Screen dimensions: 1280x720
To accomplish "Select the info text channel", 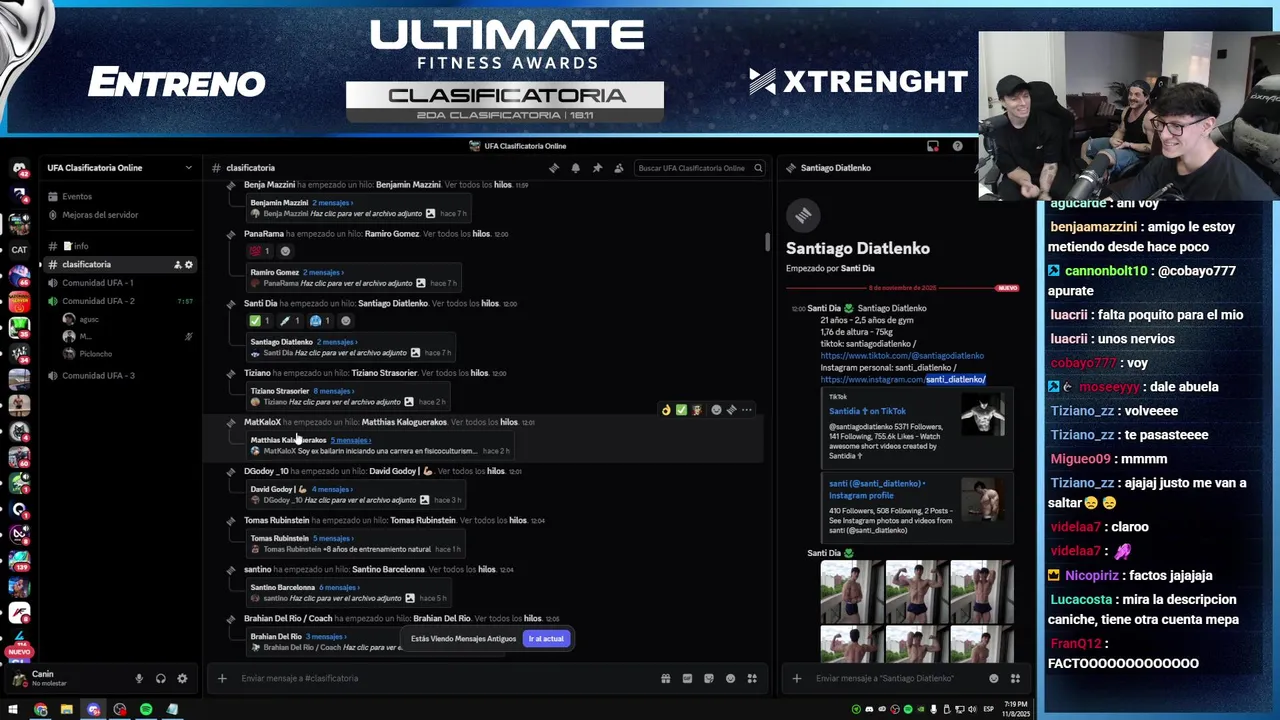I will [x=118, y=246].
